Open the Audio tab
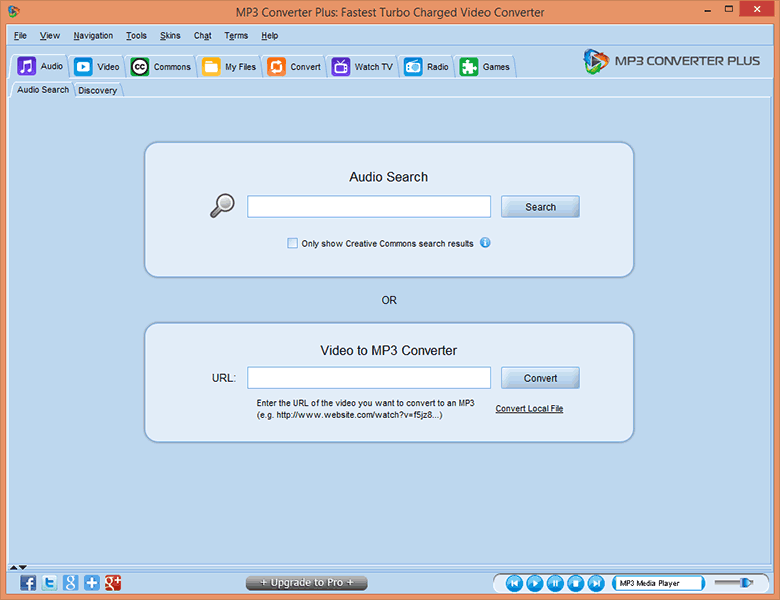This screenshot has width=780, height=600. [x=40, y=66]
